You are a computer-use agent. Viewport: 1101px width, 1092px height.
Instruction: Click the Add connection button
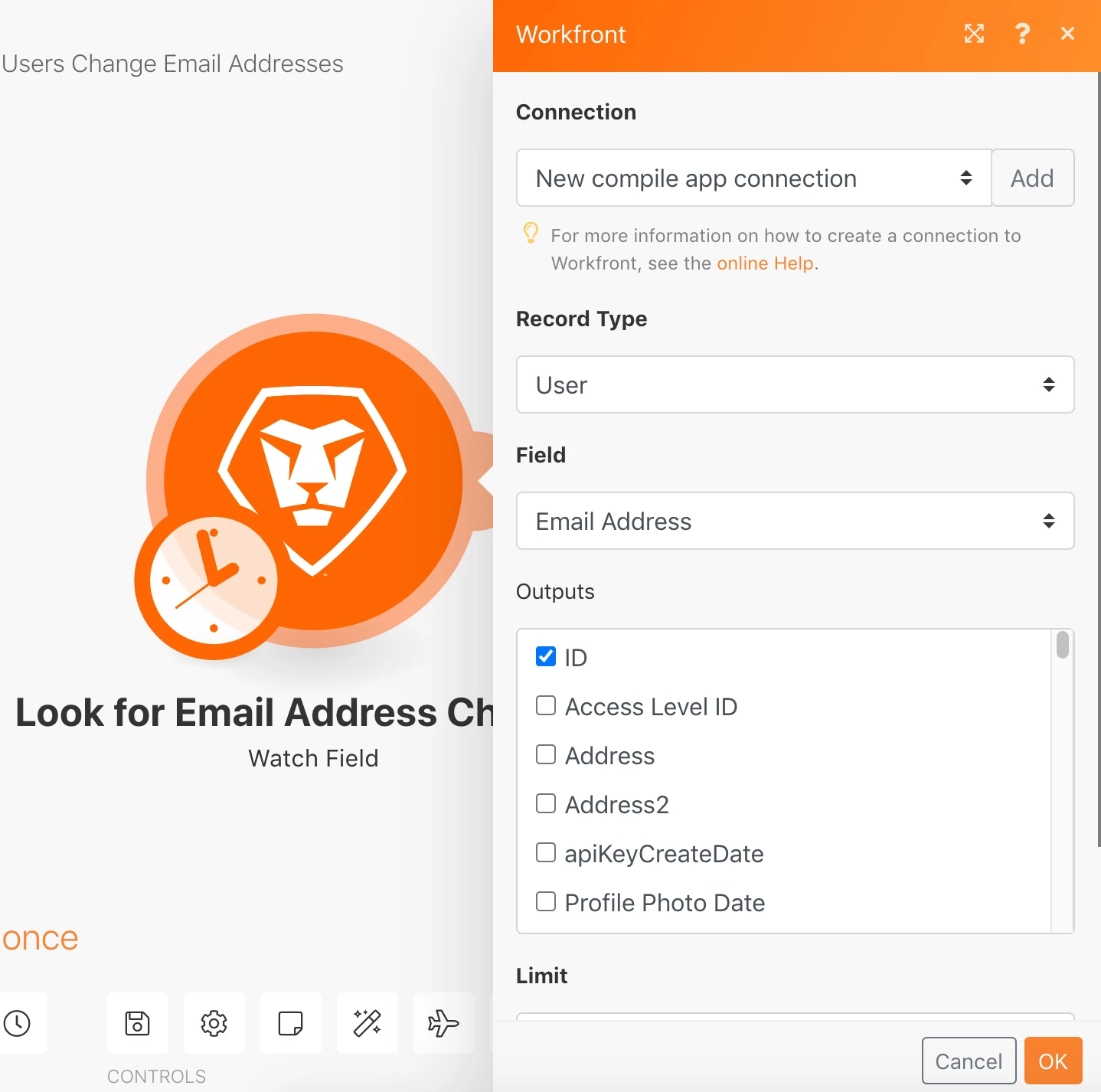click(x=1032, y=178)
